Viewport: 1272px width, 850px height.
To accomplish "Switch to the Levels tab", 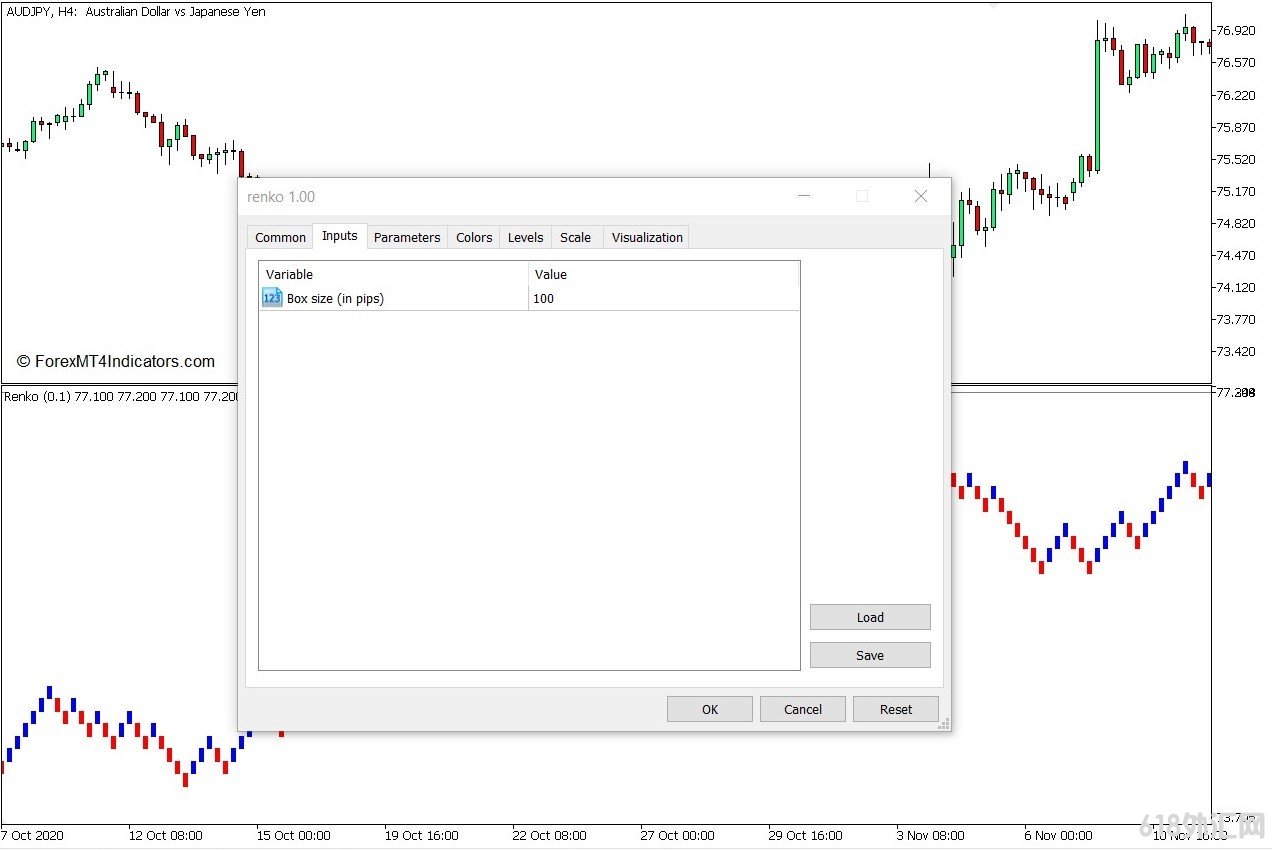I will pos(526,237).
